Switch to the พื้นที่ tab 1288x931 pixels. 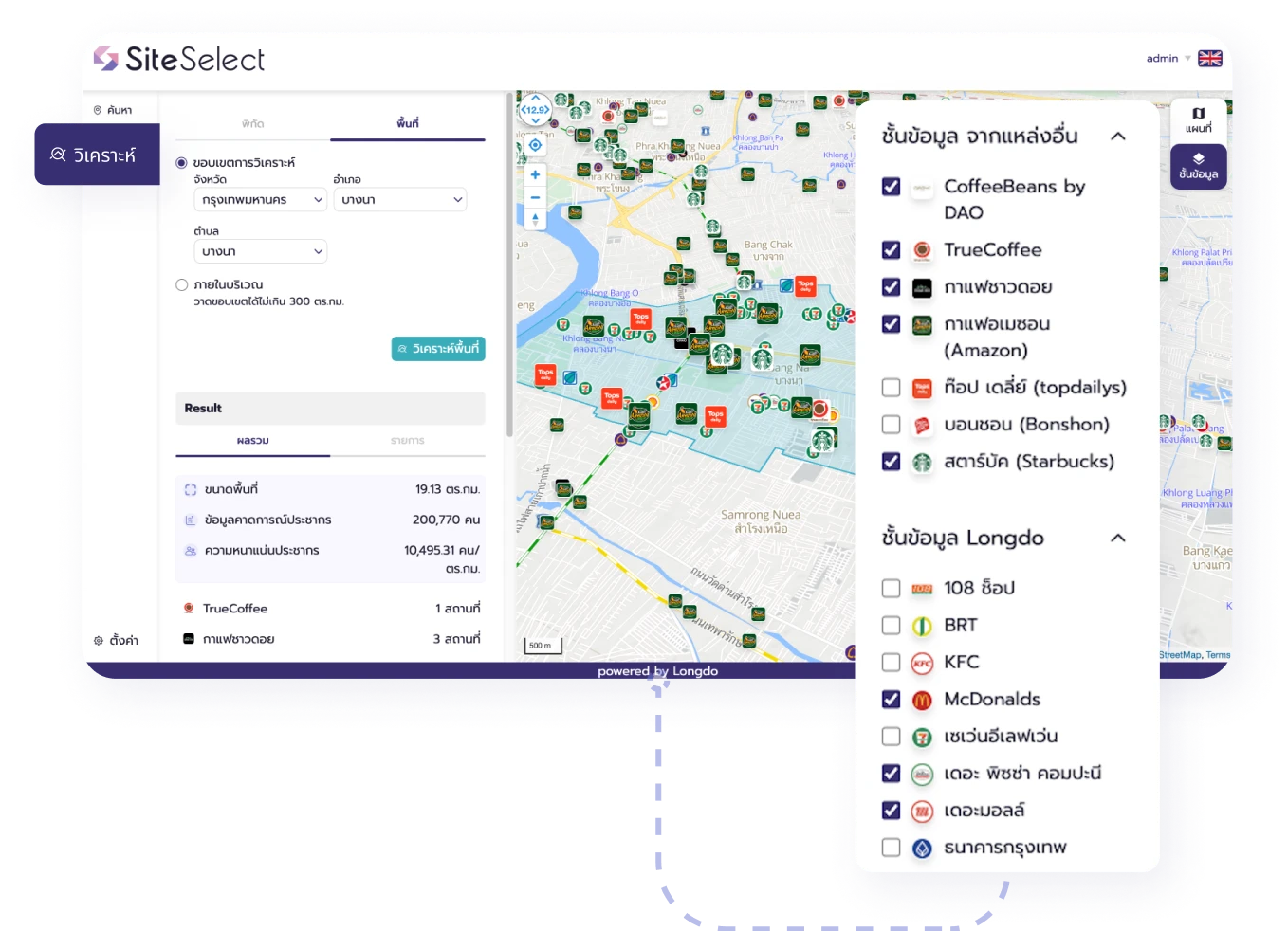click(x=408, y=124)
